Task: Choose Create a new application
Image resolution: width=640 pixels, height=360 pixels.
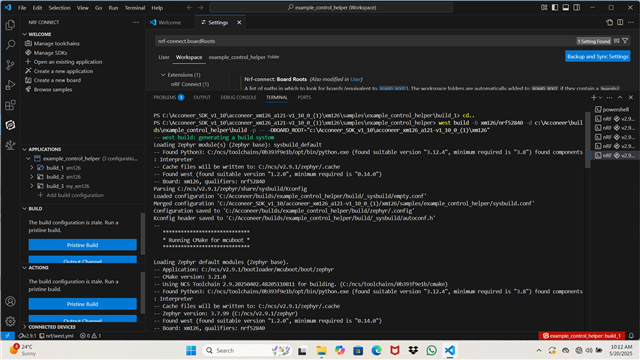Action: tap(63, 71)
